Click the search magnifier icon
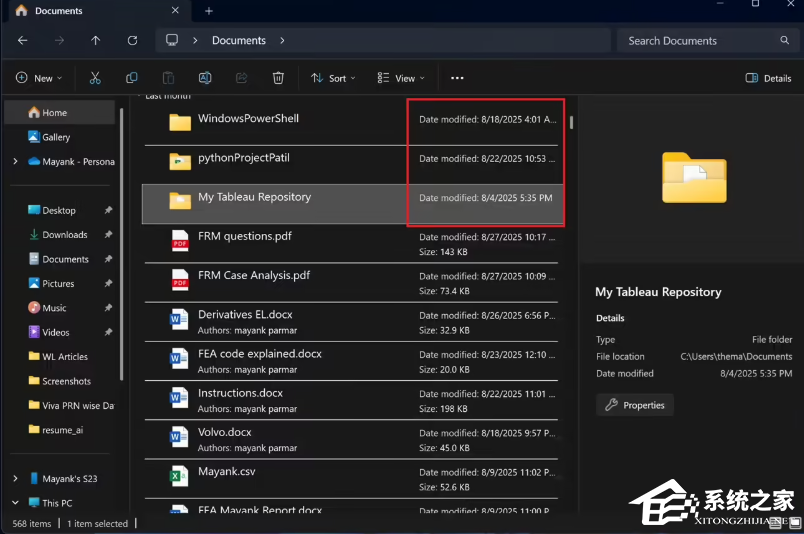This screenshot has height=534, width=804. click(x=784, y=41)
